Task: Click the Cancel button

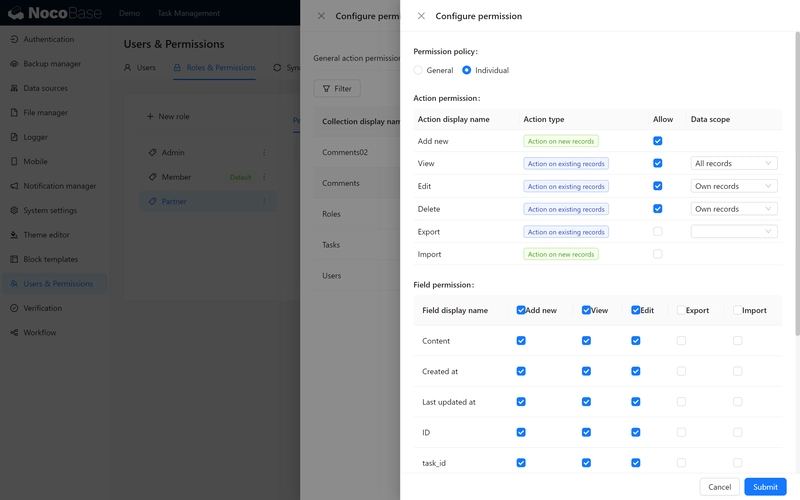Action: pos(719,487)
